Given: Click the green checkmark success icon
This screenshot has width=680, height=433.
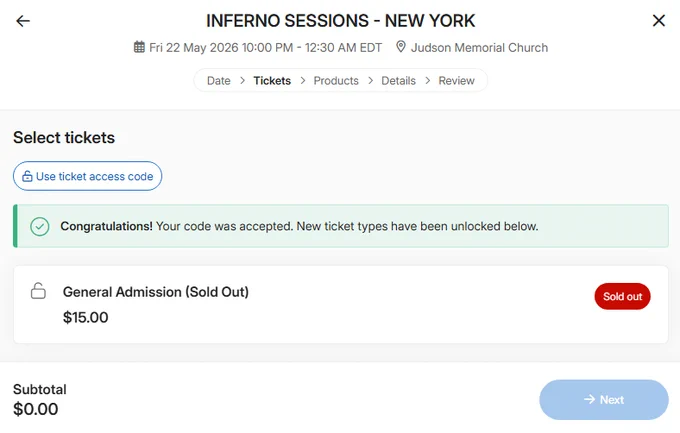Looking at the screenshot, I should pyautogui.click(x=40, y=226).
